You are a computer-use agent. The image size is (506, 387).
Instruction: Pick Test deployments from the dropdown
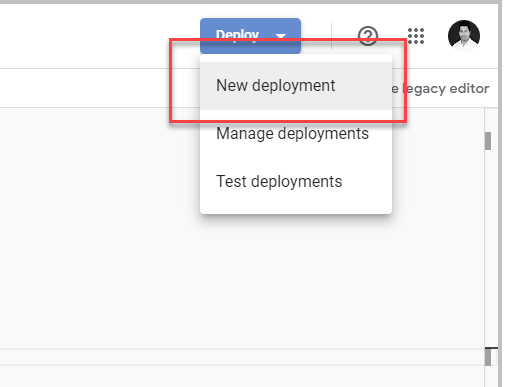click(279, 182)
